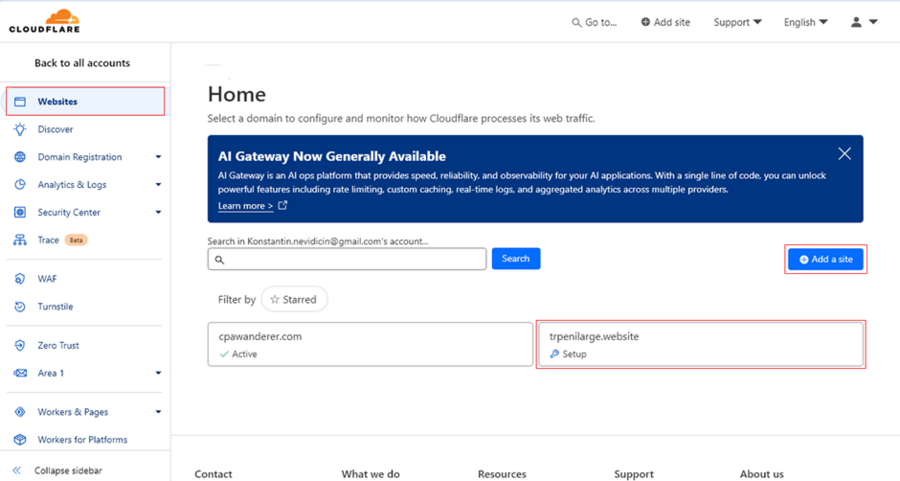Expand the Domain Registration section
This screenshot has height=481, width=900.
158,157
